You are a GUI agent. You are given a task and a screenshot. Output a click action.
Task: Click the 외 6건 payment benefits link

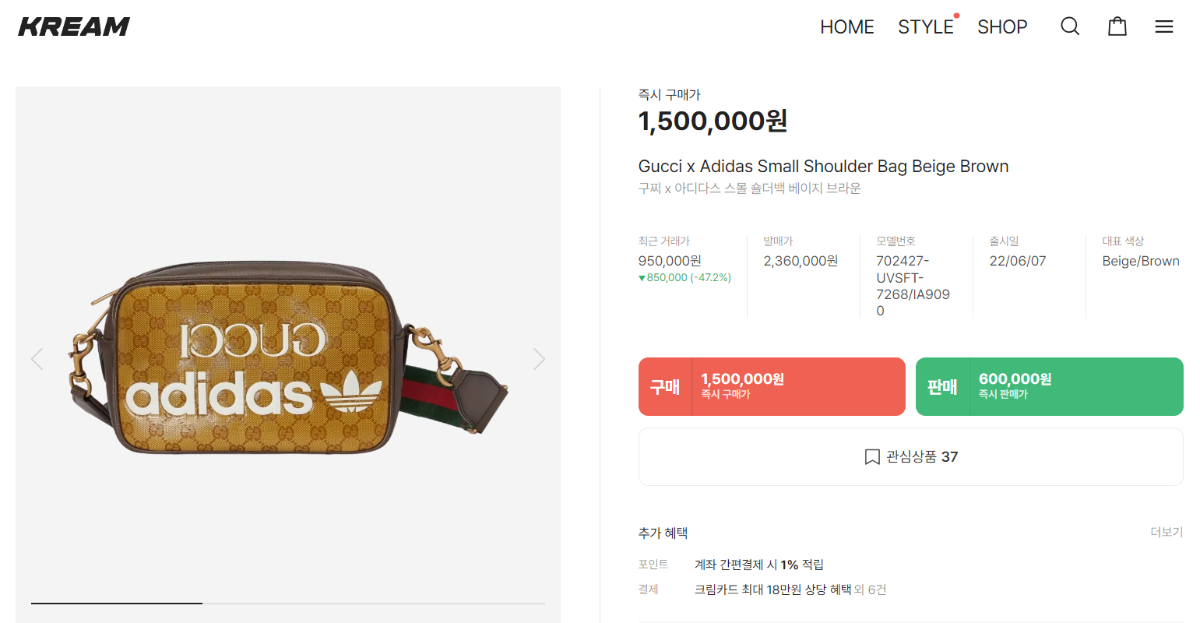(x=870, y=590)
